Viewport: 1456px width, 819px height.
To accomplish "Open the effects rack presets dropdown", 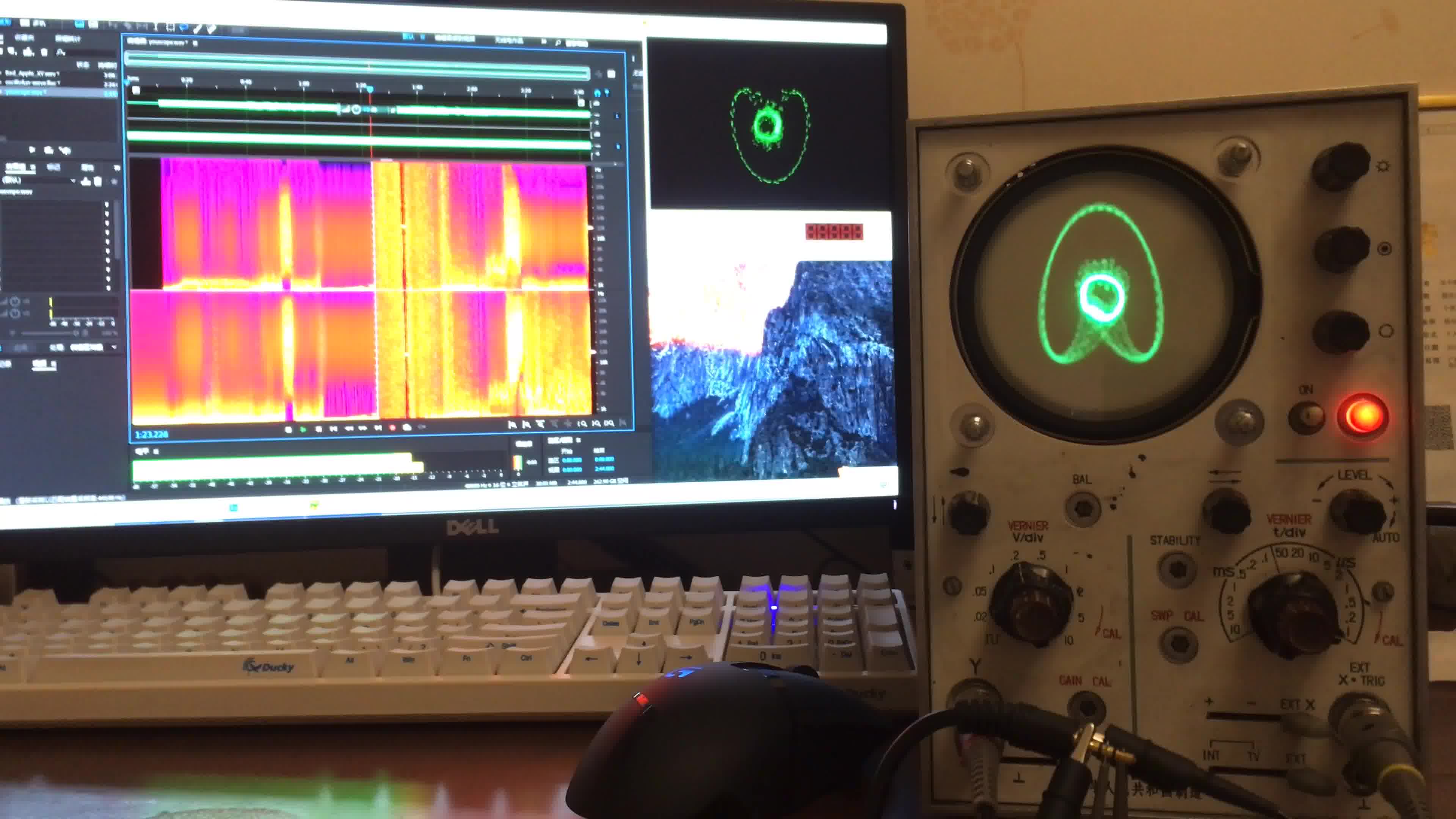I will [72, 180].
